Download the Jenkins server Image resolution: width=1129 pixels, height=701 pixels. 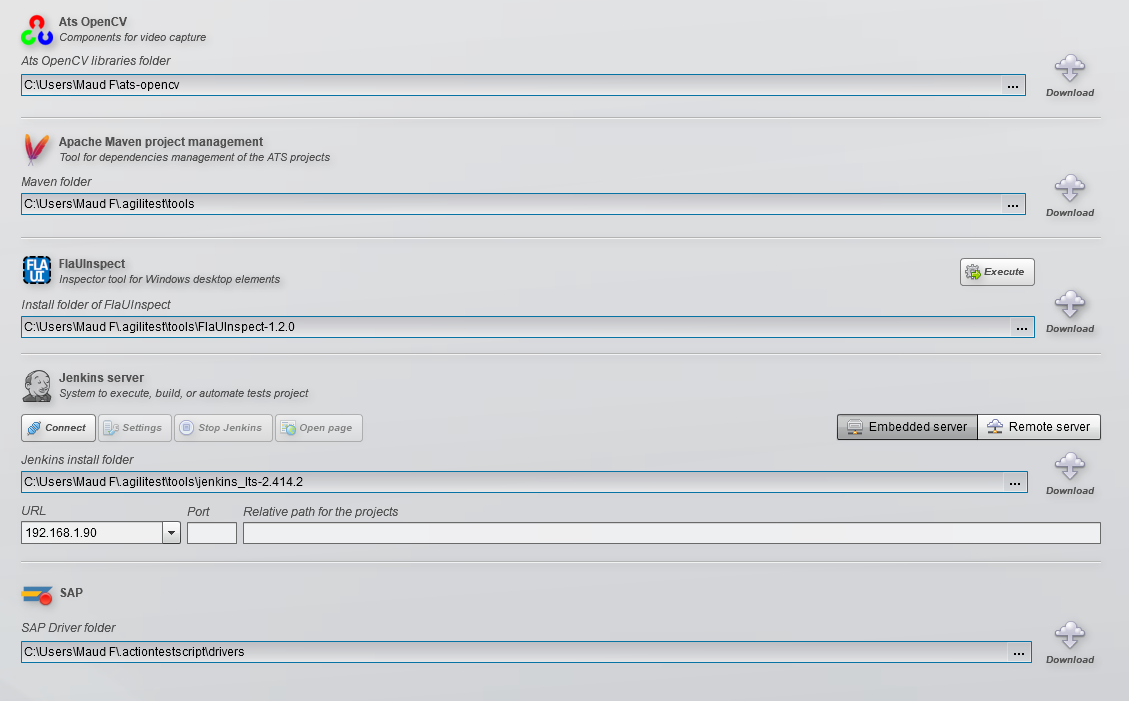[x=1070, y=474]
